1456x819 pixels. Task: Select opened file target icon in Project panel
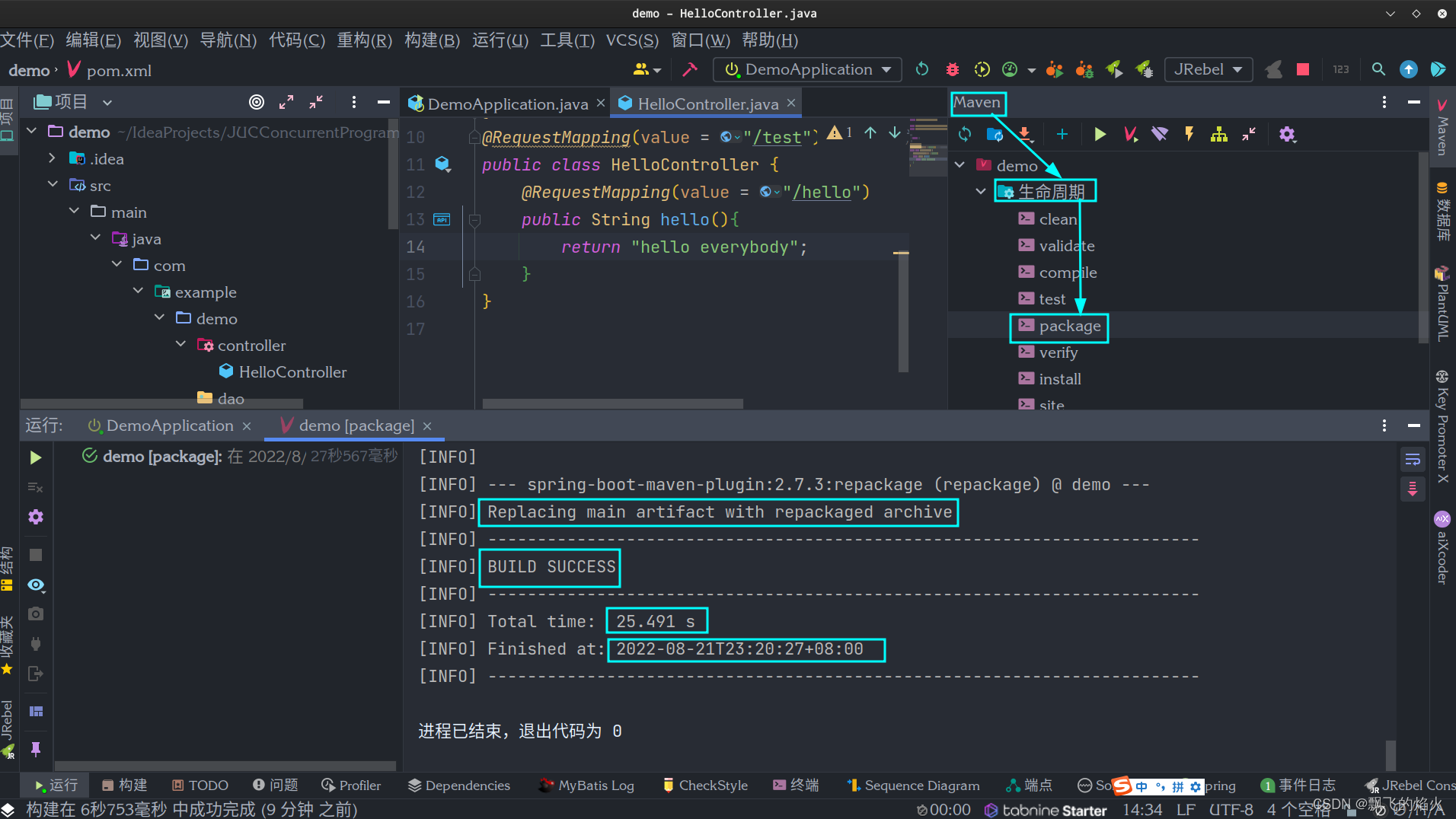tap(257, 102)
